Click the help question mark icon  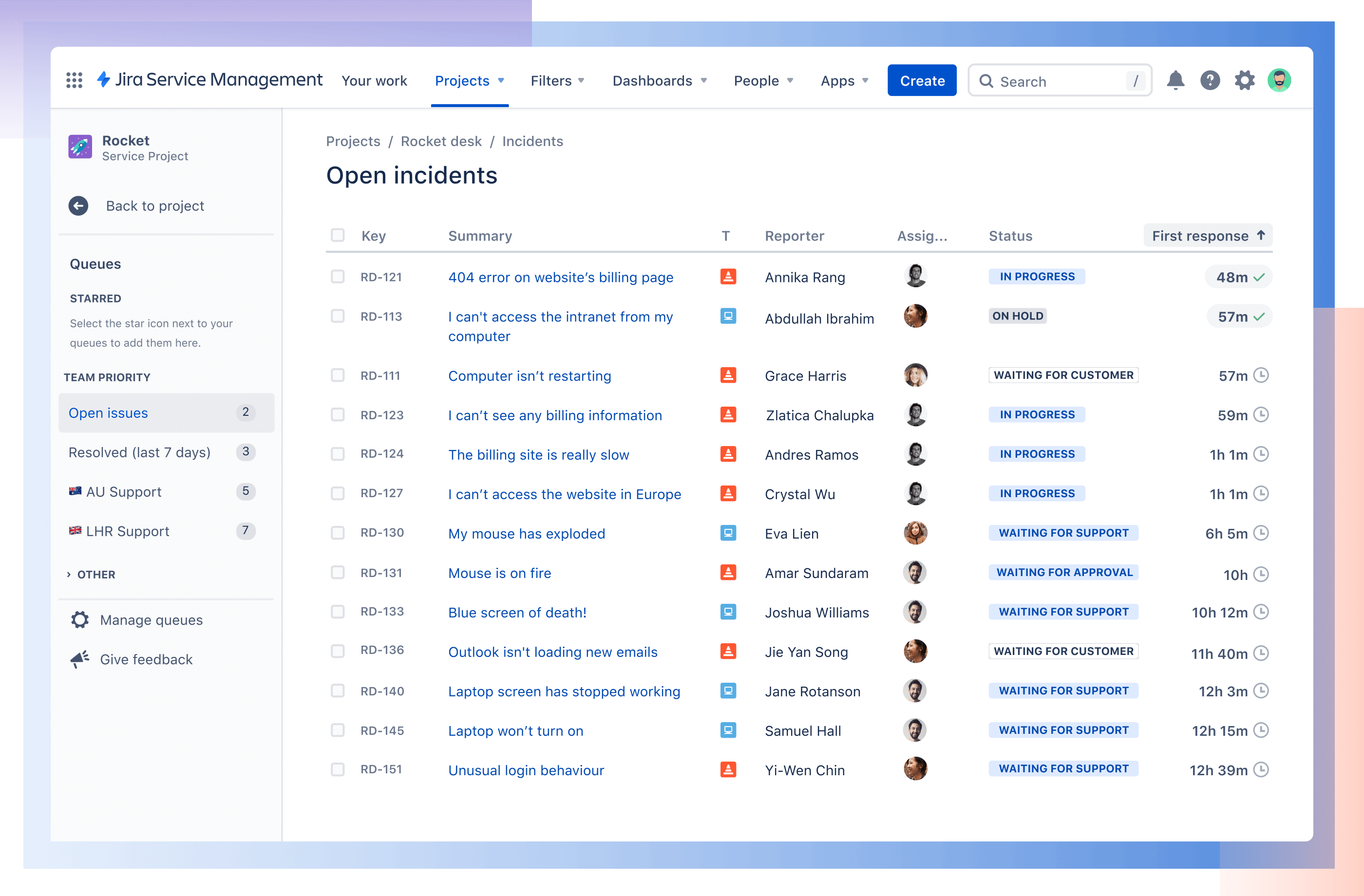pyautogui.click(x=1211, y=81)
